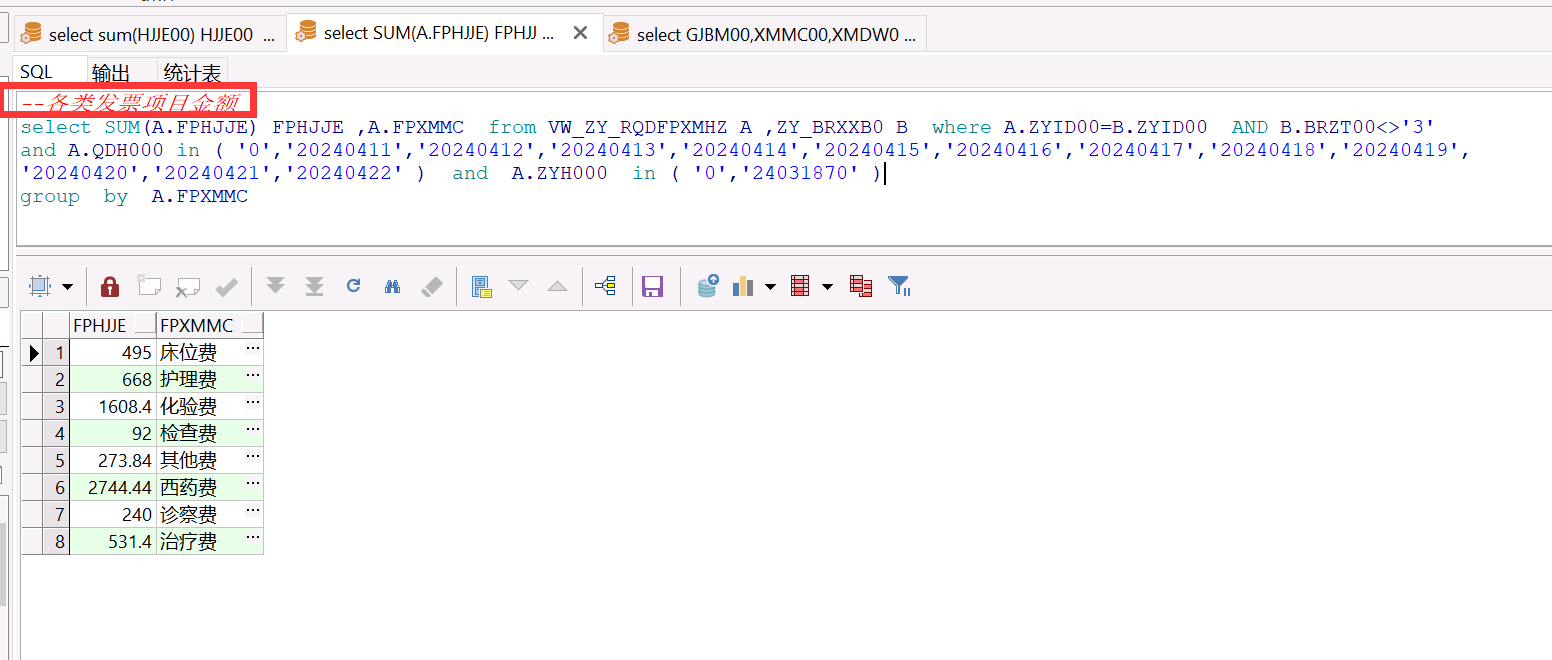The width and height of the screenshot is (1552, 660).
Task: Click the table name VW_ZY_RQDFPXMHZ in the query
Action: (x=637, y=127)
